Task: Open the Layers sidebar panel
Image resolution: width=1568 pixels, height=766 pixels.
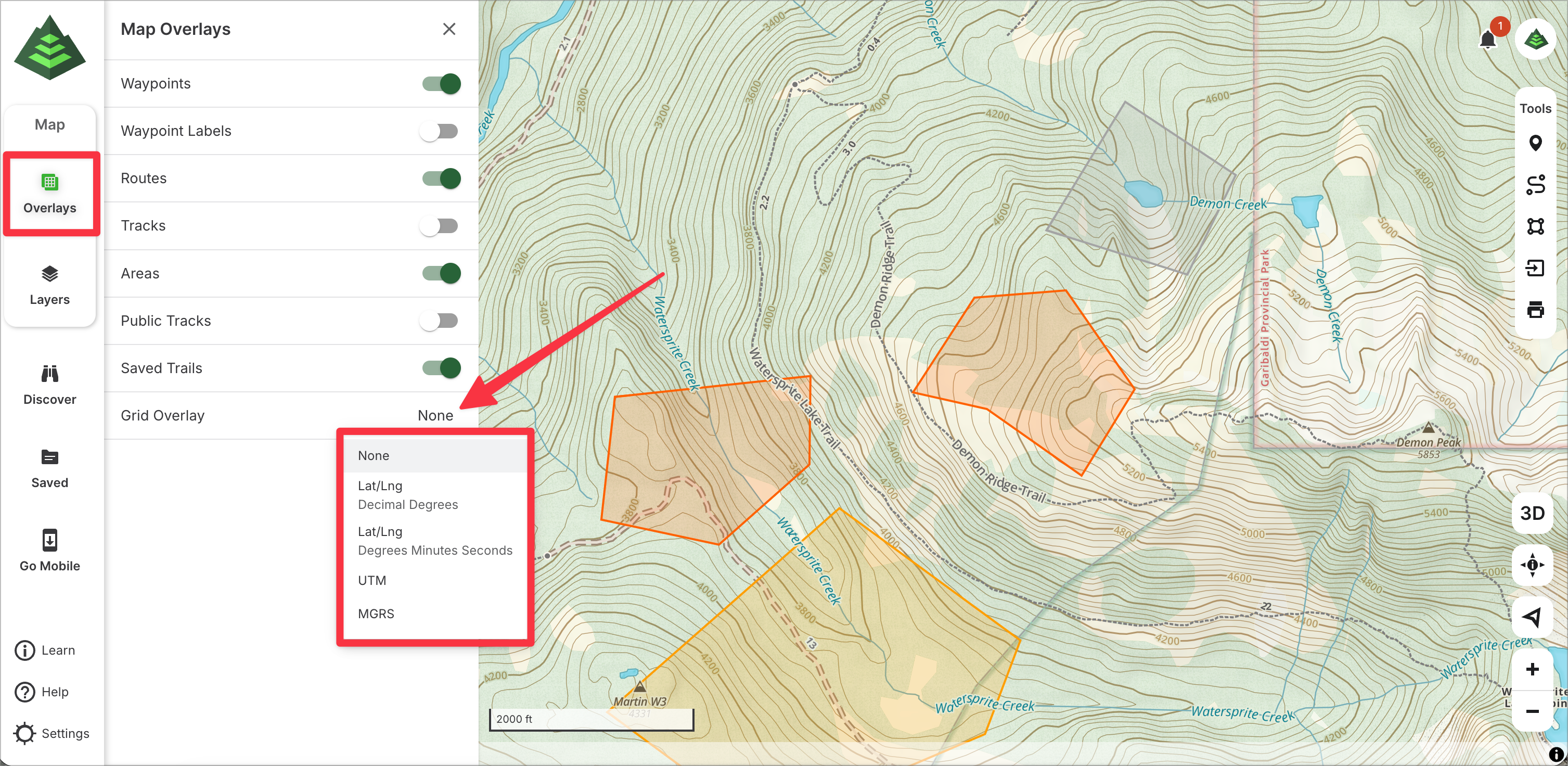Action: [x=49, y=285]
